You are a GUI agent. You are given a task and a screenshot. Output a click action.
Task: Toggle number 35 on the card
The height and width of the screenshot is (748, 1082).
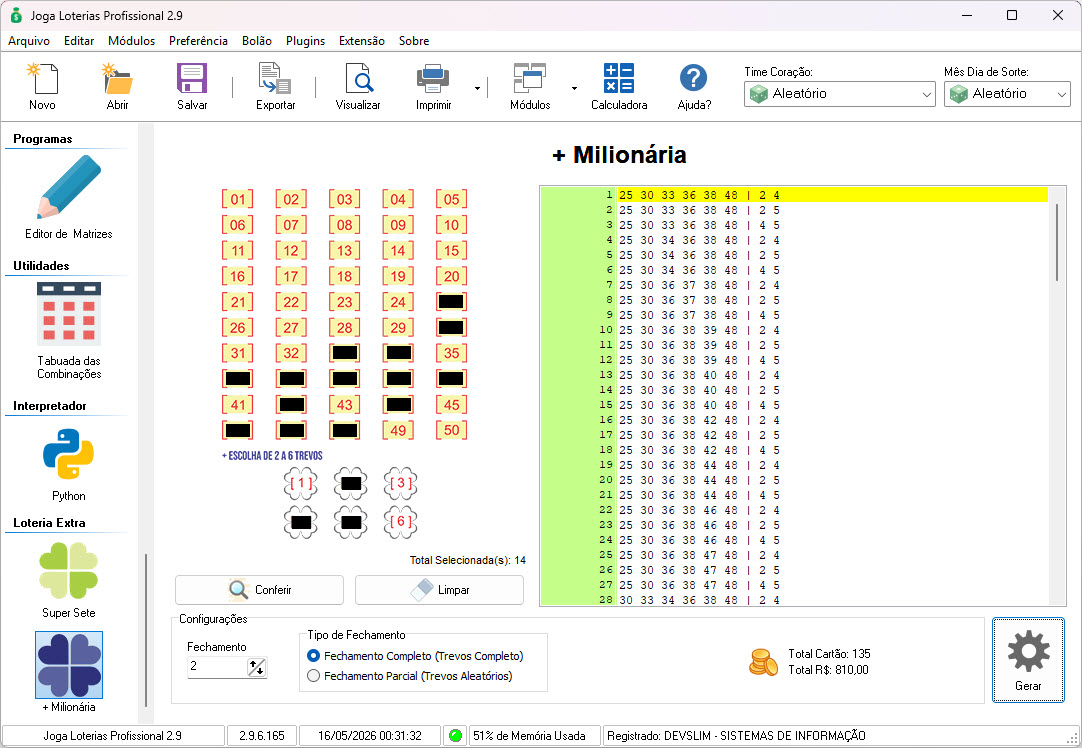pos(451,353)
